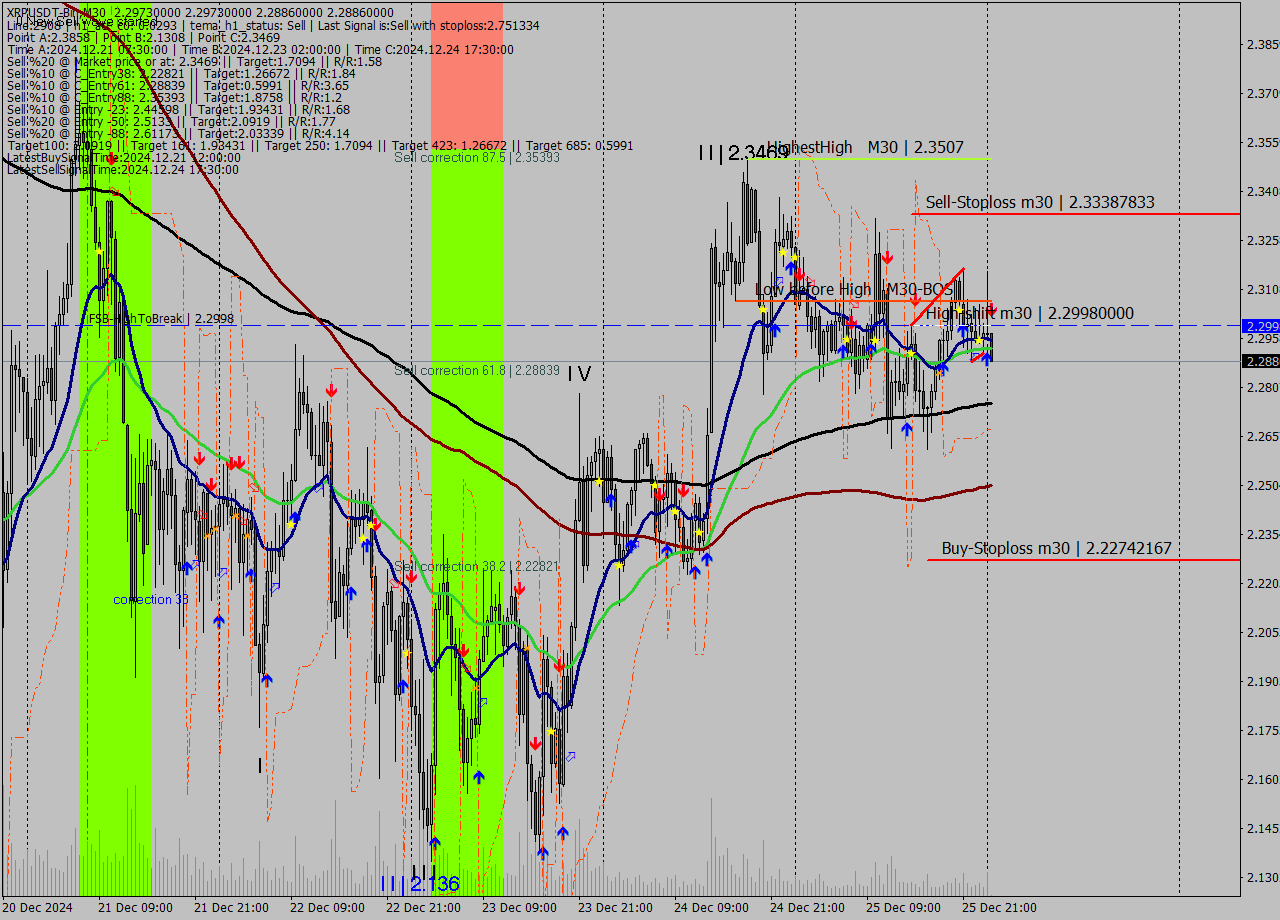Select Sell correction 61.8 label at 2.28839
This screenshot has height=920, width=1280.
[x=477, y=370]
